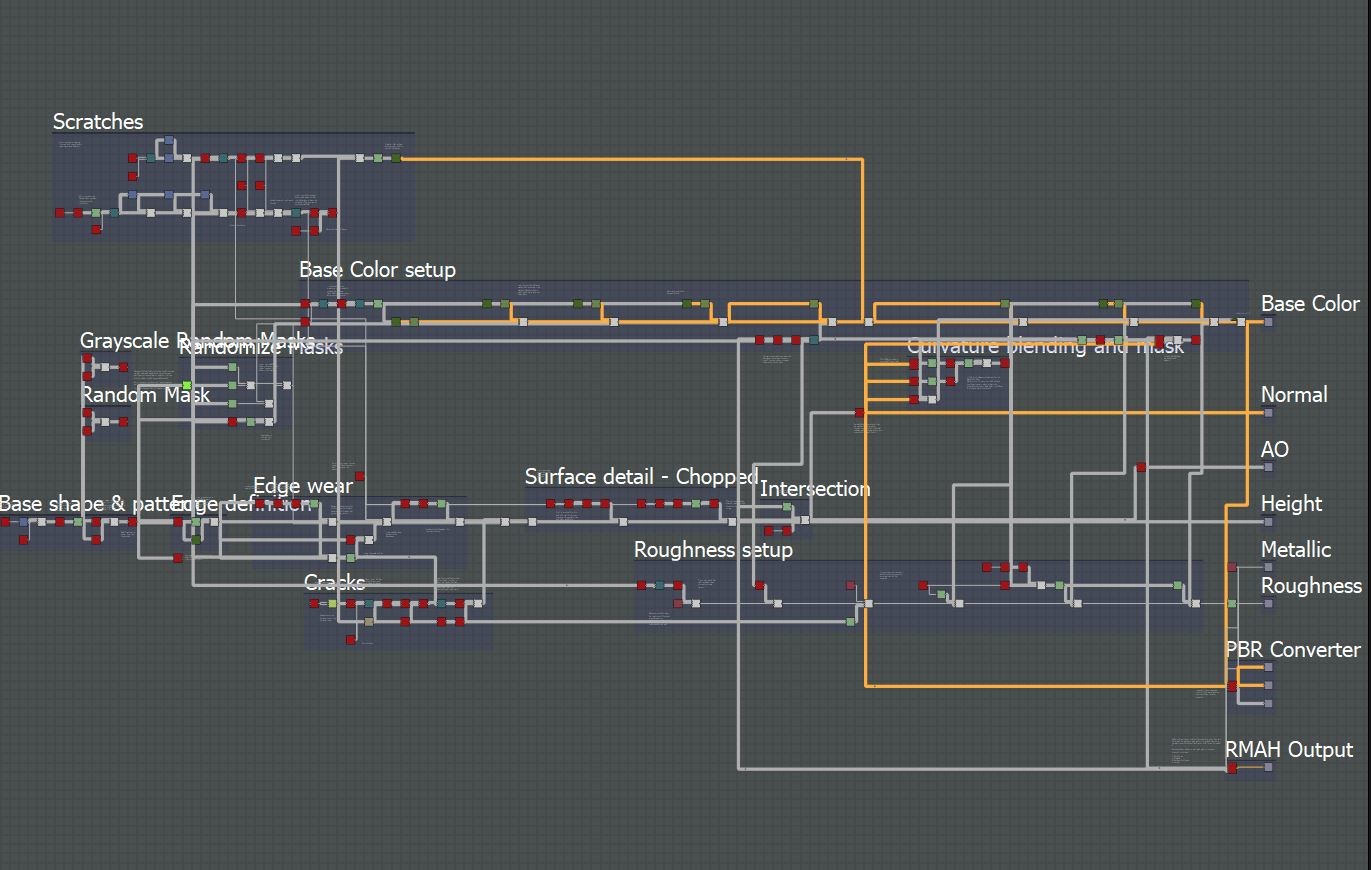Image resolution: width=1371 pixels, height=870 pixels.
Task: Select the Roughness setup frame title
Action: [x=713, y=550]
